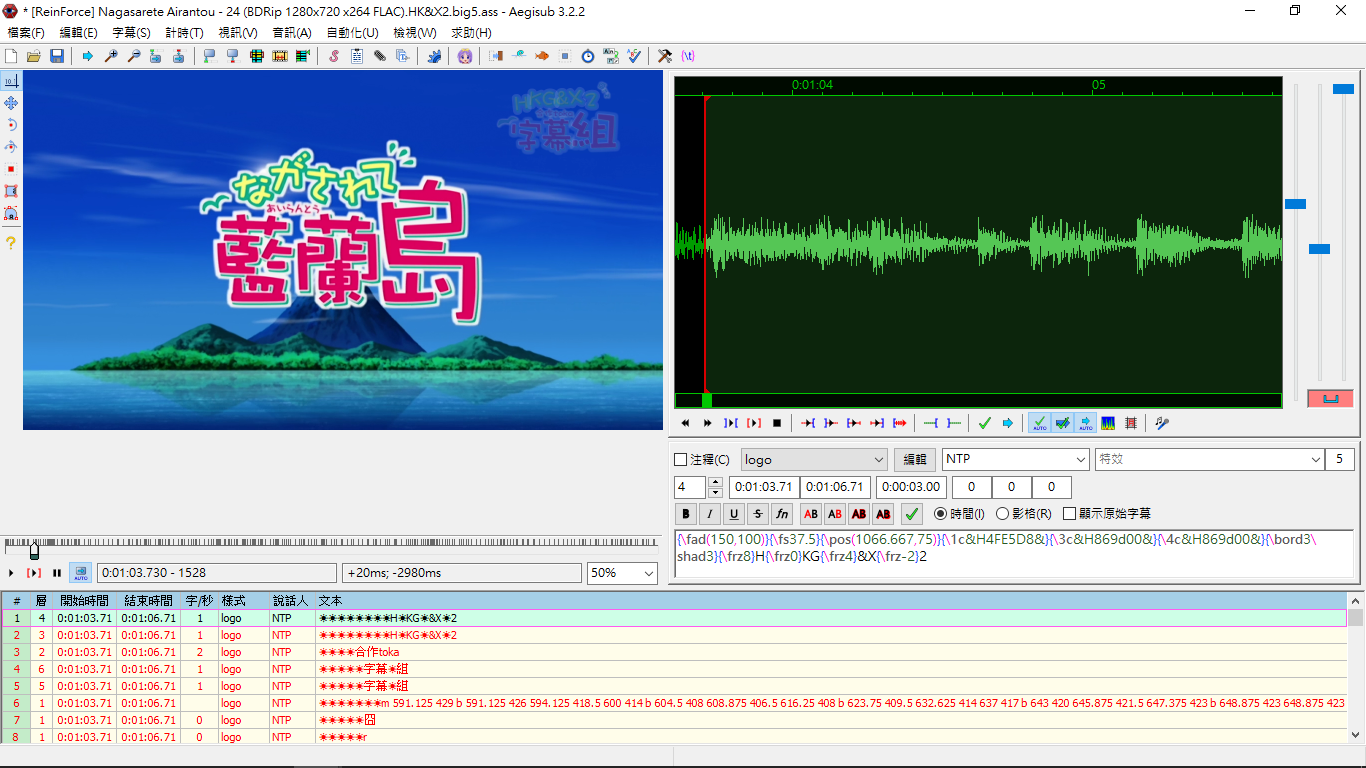
Task: Open the 字幕(S) menu
Action: click(131, 33)
